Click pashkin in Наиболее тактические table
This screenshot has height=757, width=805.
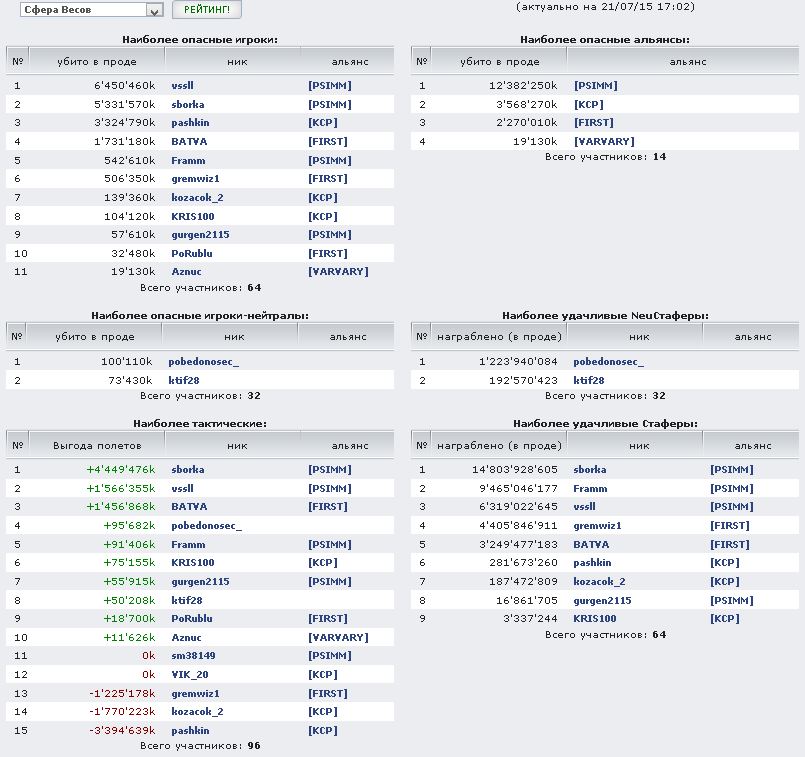coord(190,731)
